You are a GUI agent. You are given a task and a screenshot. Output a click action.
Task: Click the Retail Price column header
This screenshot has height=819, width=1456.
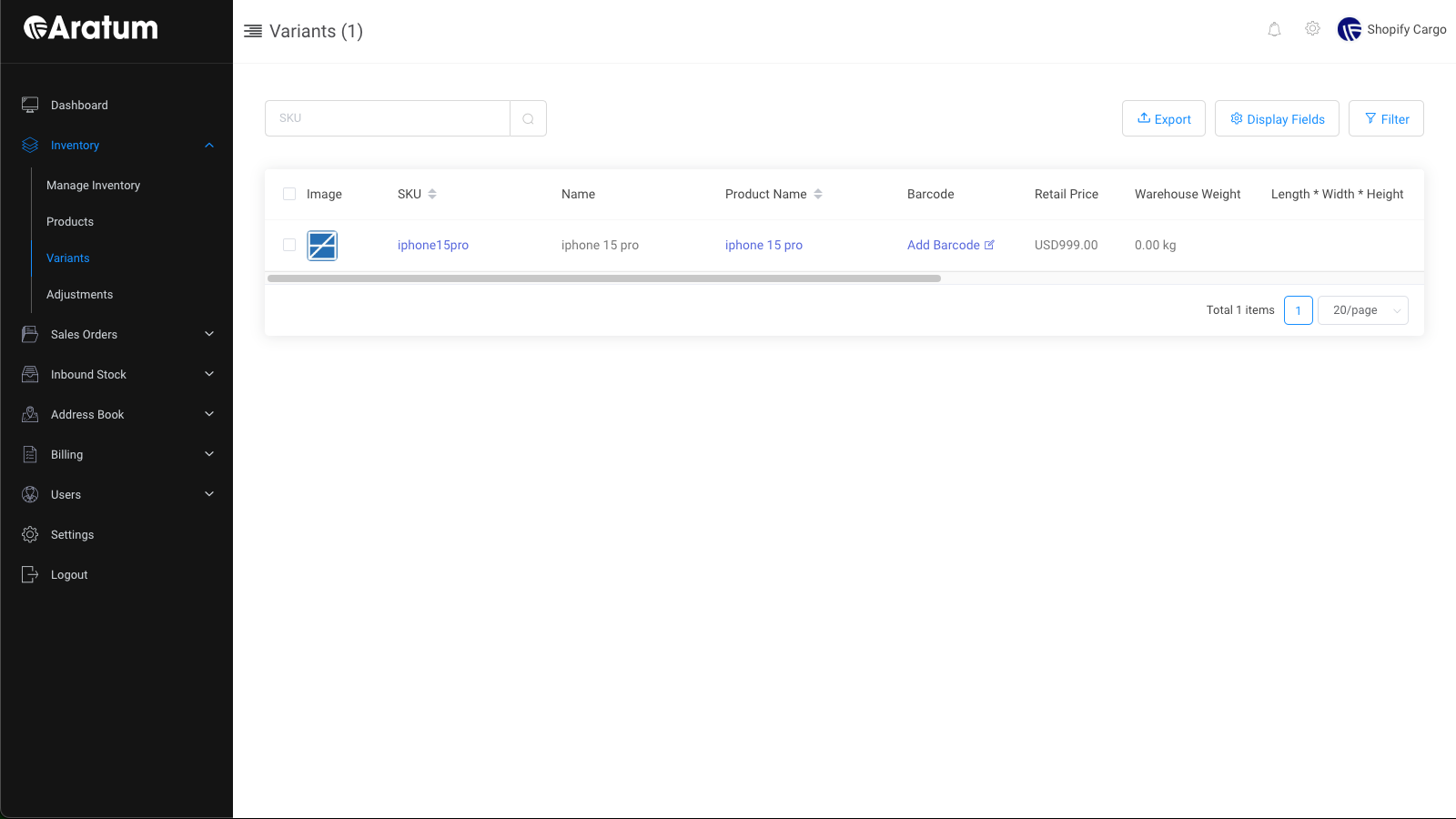tap(1067, 194)
